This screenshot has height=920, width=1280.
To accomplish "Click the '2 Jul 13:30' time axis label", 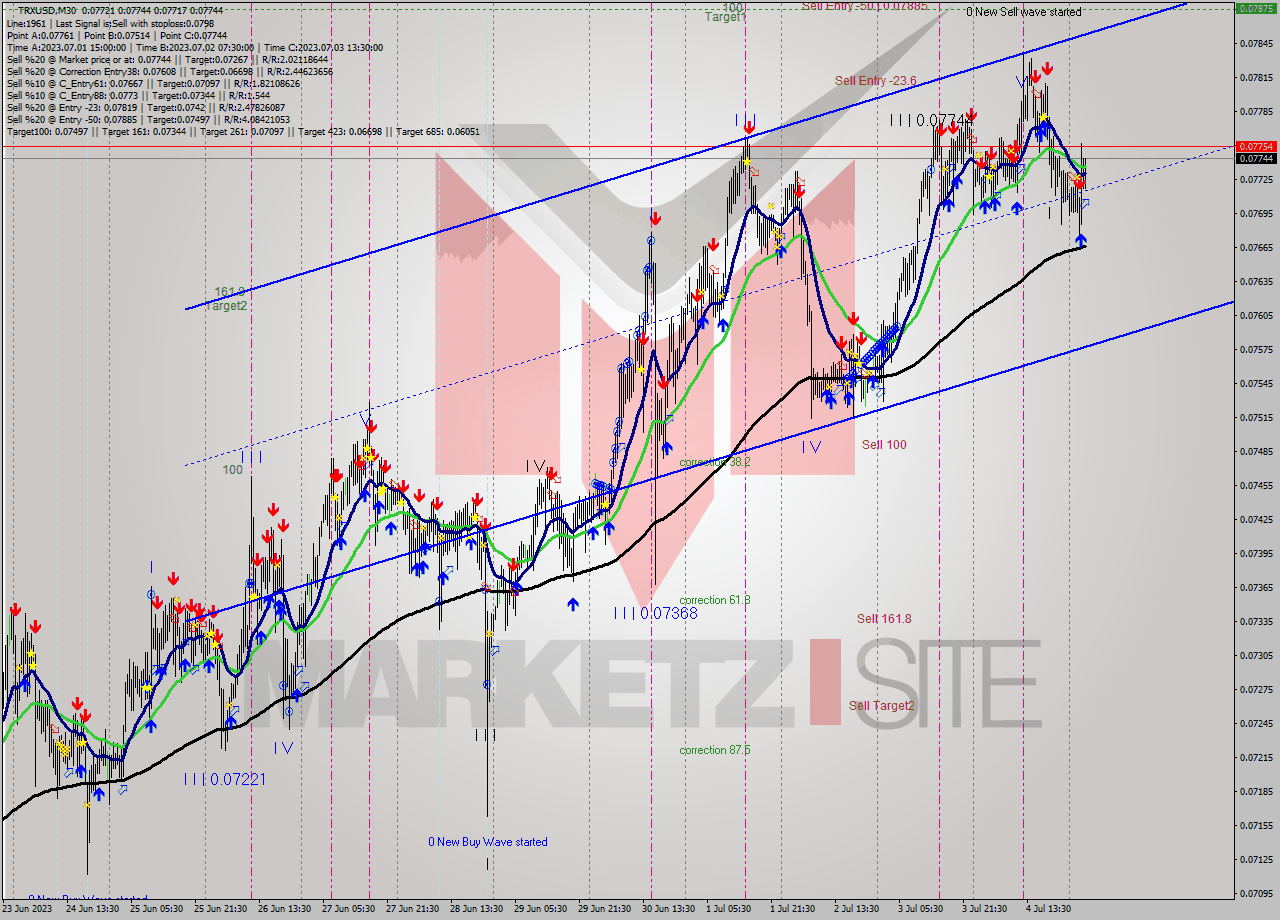I will click(856, 909).
